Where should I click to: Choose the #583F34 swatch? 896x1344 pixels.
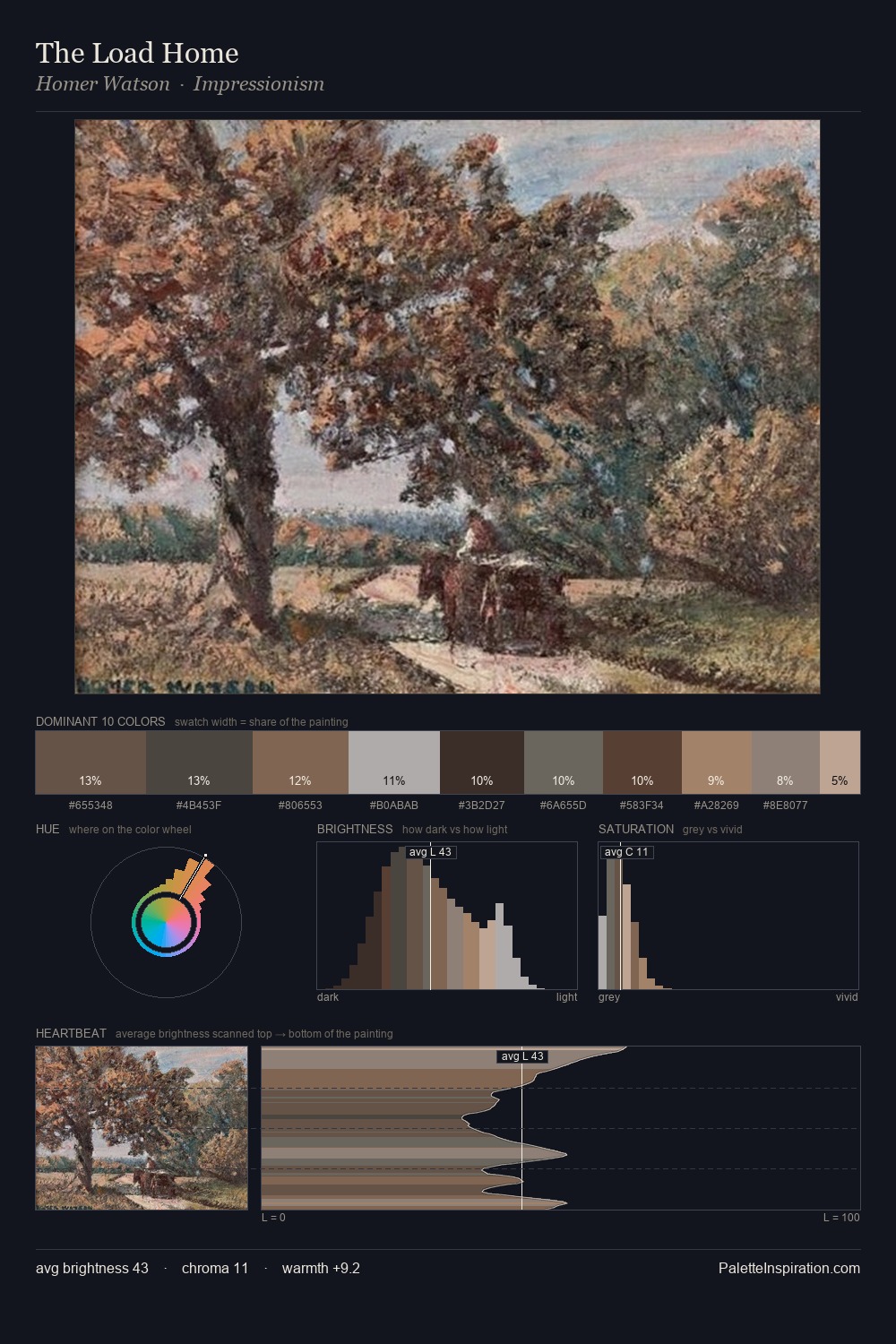click(642, 762)
